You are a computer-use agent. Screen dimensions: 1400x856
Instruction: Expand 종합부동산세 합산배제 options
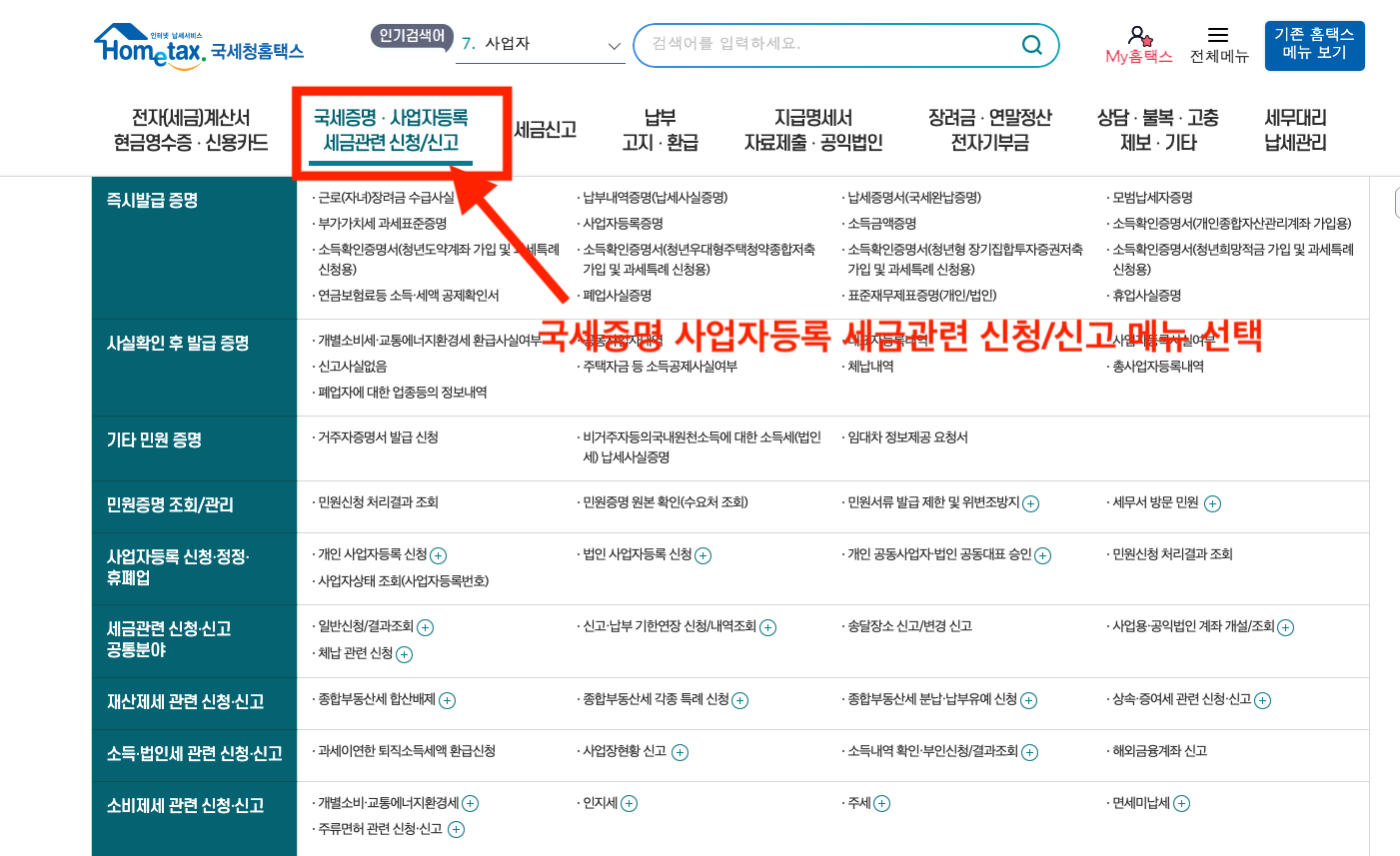tap(447, 700)
